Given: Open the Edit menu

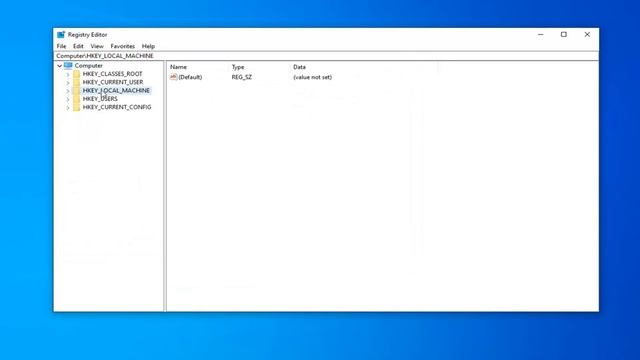Looking at the screenshot, I should tap(78, 46).
